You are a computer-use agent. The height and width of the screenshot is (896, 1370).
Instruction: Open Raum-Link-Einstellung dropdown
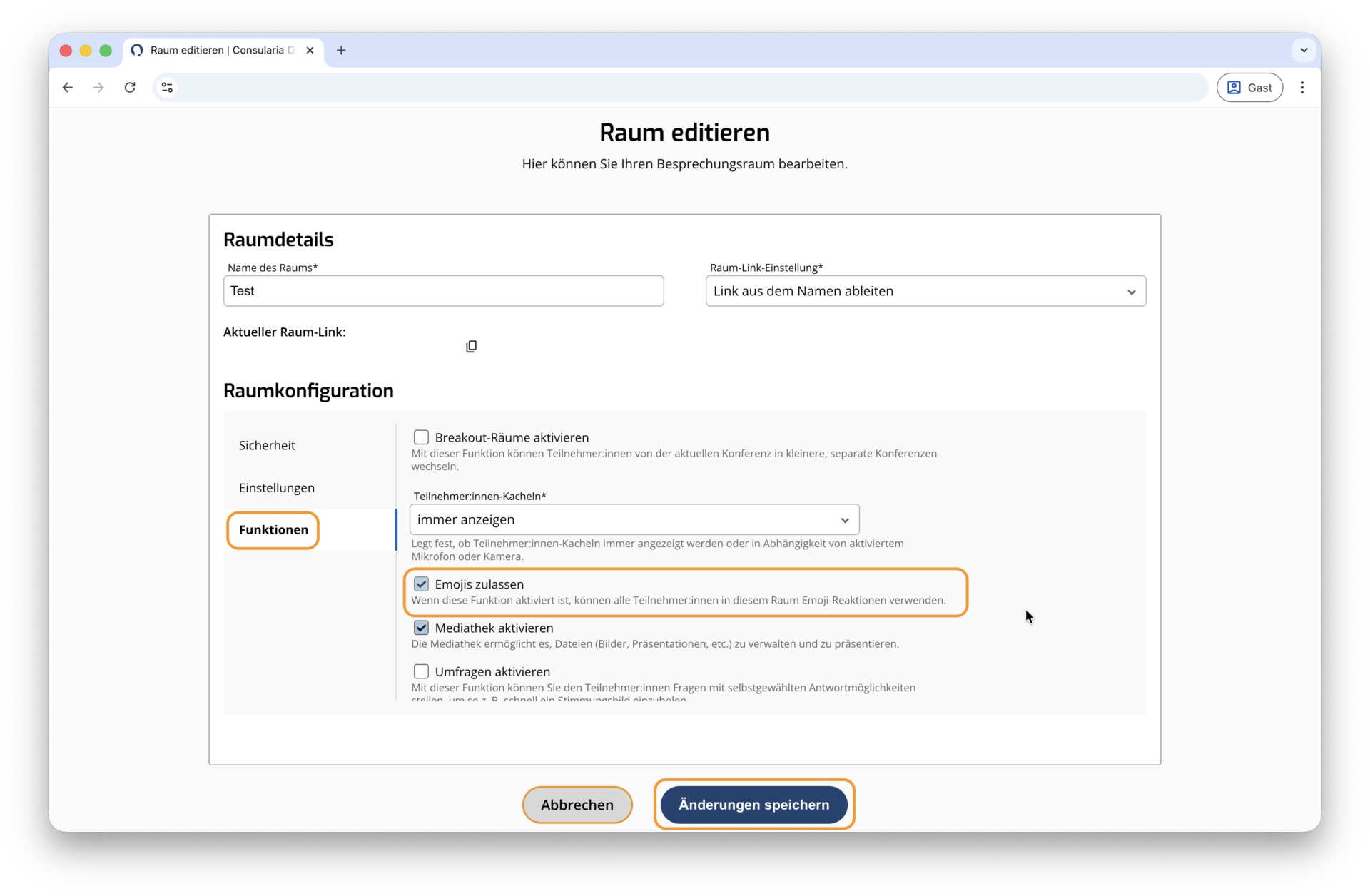(925, 291)
